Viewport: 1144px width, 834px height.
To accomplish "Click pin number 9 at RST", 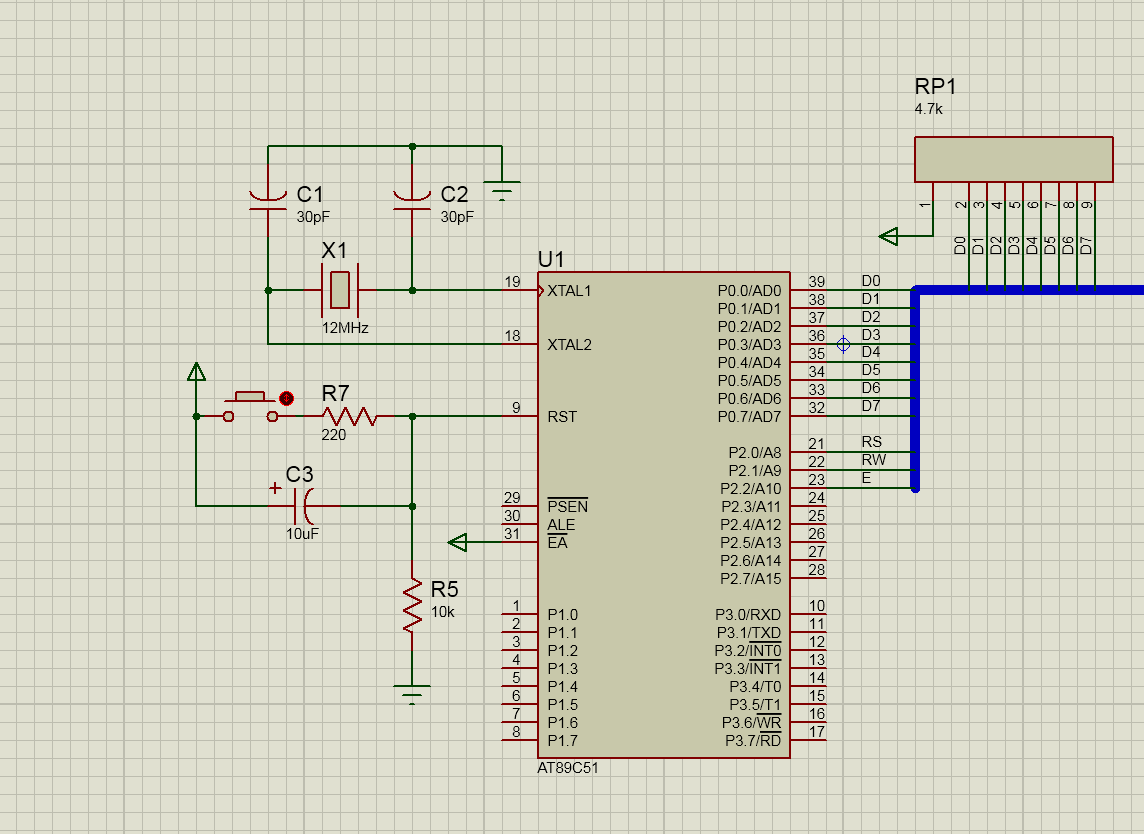I will tap(516, 408).
